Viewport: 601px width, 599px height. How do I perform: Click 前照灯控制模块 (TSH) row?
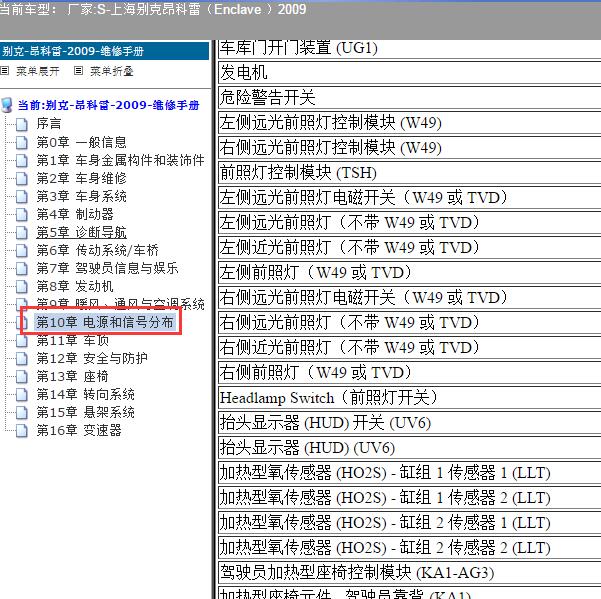(x=409, y=172)
